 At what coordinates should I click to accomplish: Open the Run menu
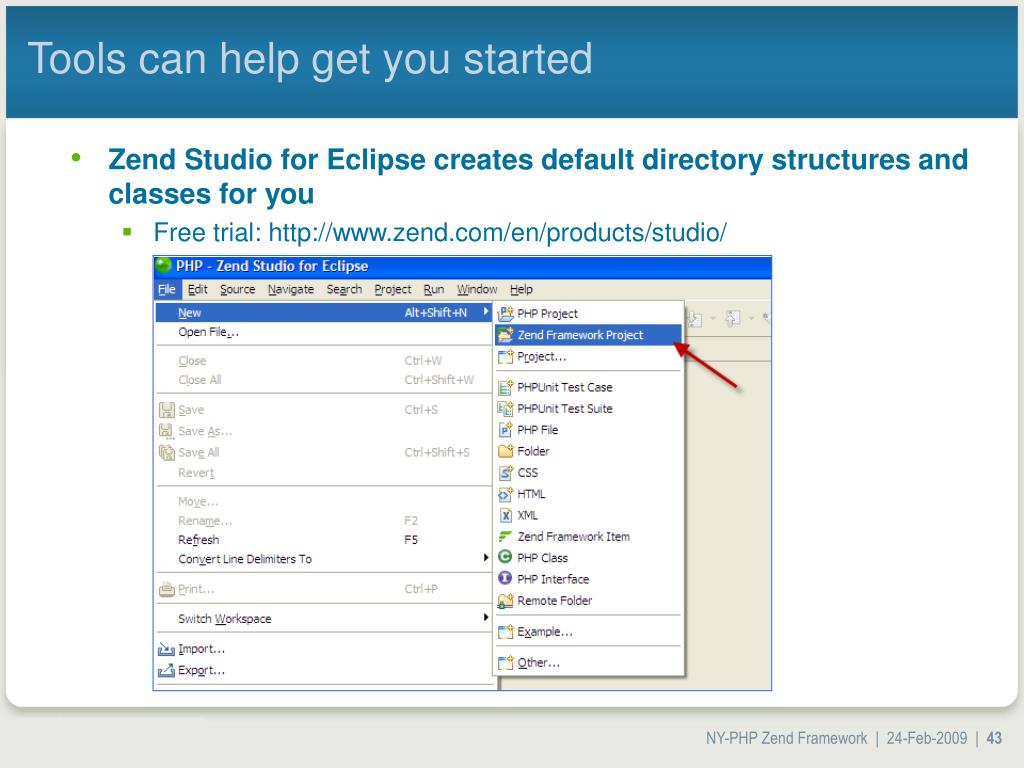click(434, 289)
